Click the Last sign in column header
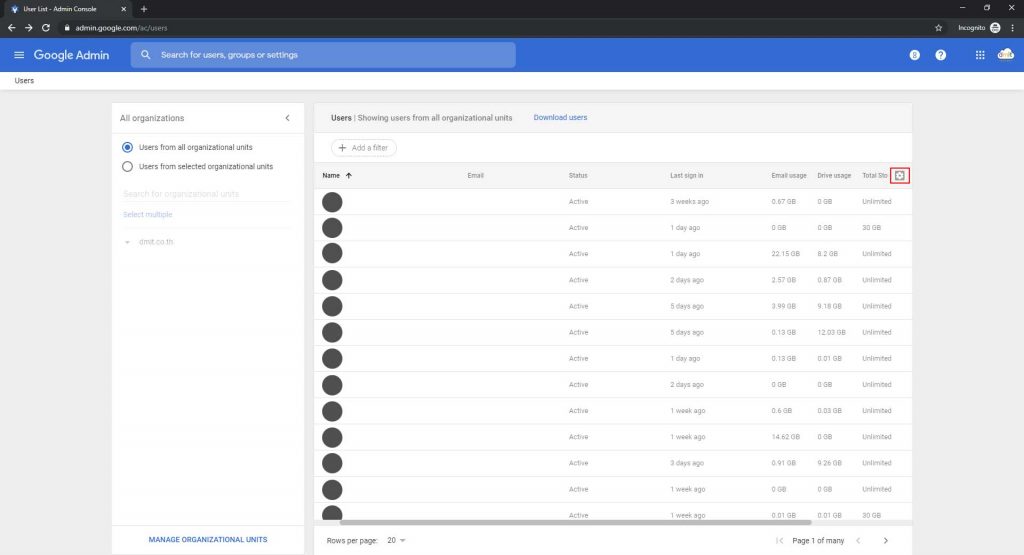This screenshot has width=1024, height=555. click(x=686, y=175)
